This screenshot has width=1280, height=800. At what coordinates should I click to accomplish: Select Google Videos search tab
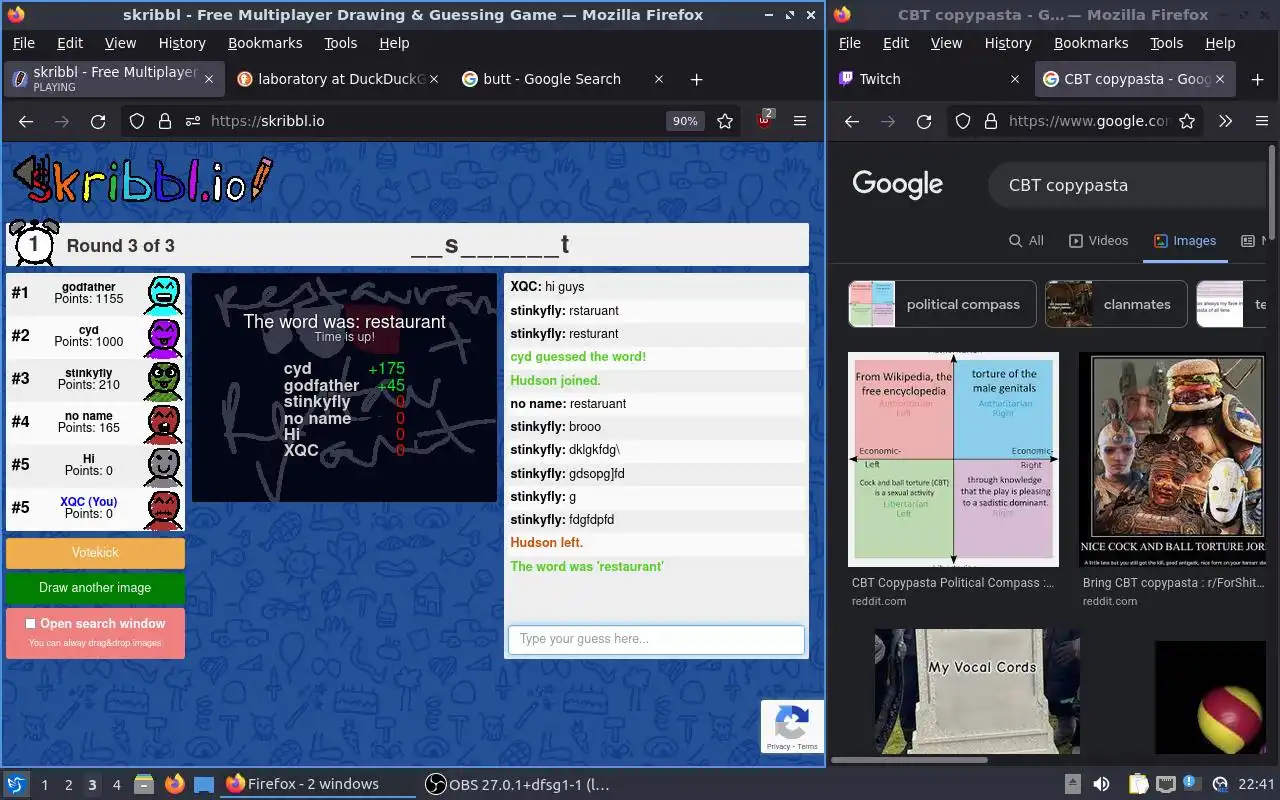(x=1098, y=240)
